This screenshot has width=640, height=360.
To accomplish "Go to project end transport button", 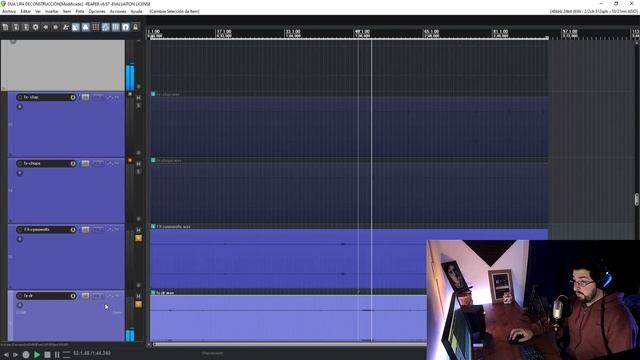I will coord(16,355).
